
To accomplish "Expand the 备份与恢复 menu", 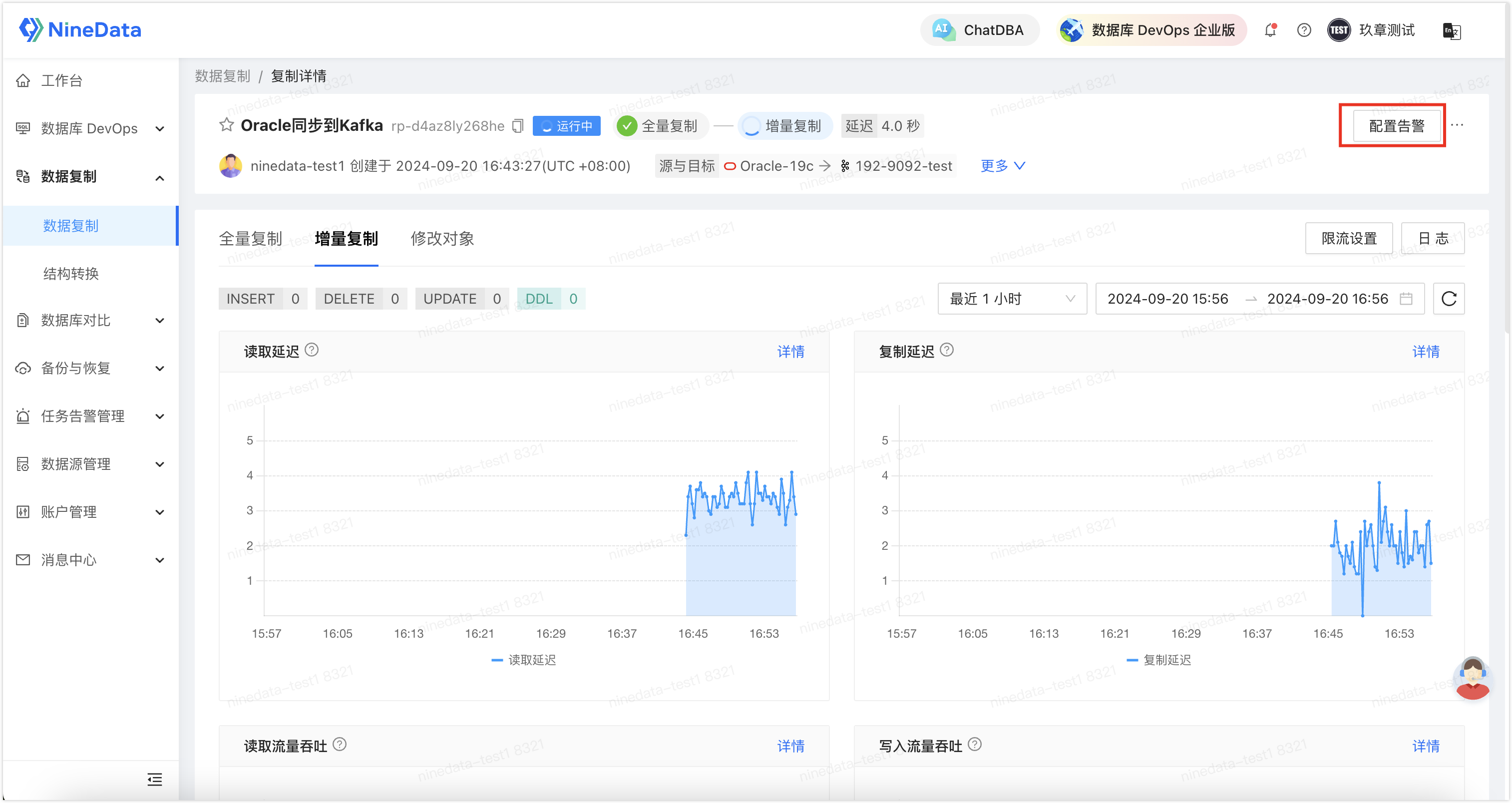I will click(90, 369).
